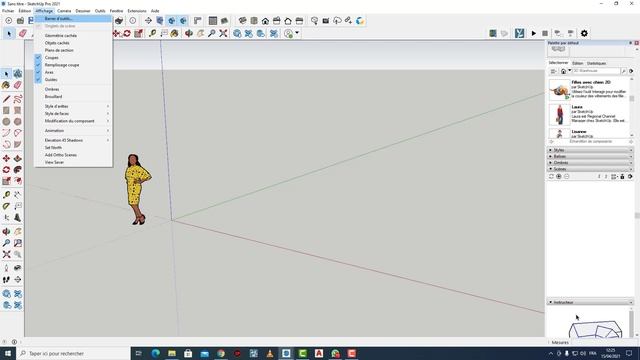
Task: Toggle Ombres in the Affichage menu
Action: point(73,89)
